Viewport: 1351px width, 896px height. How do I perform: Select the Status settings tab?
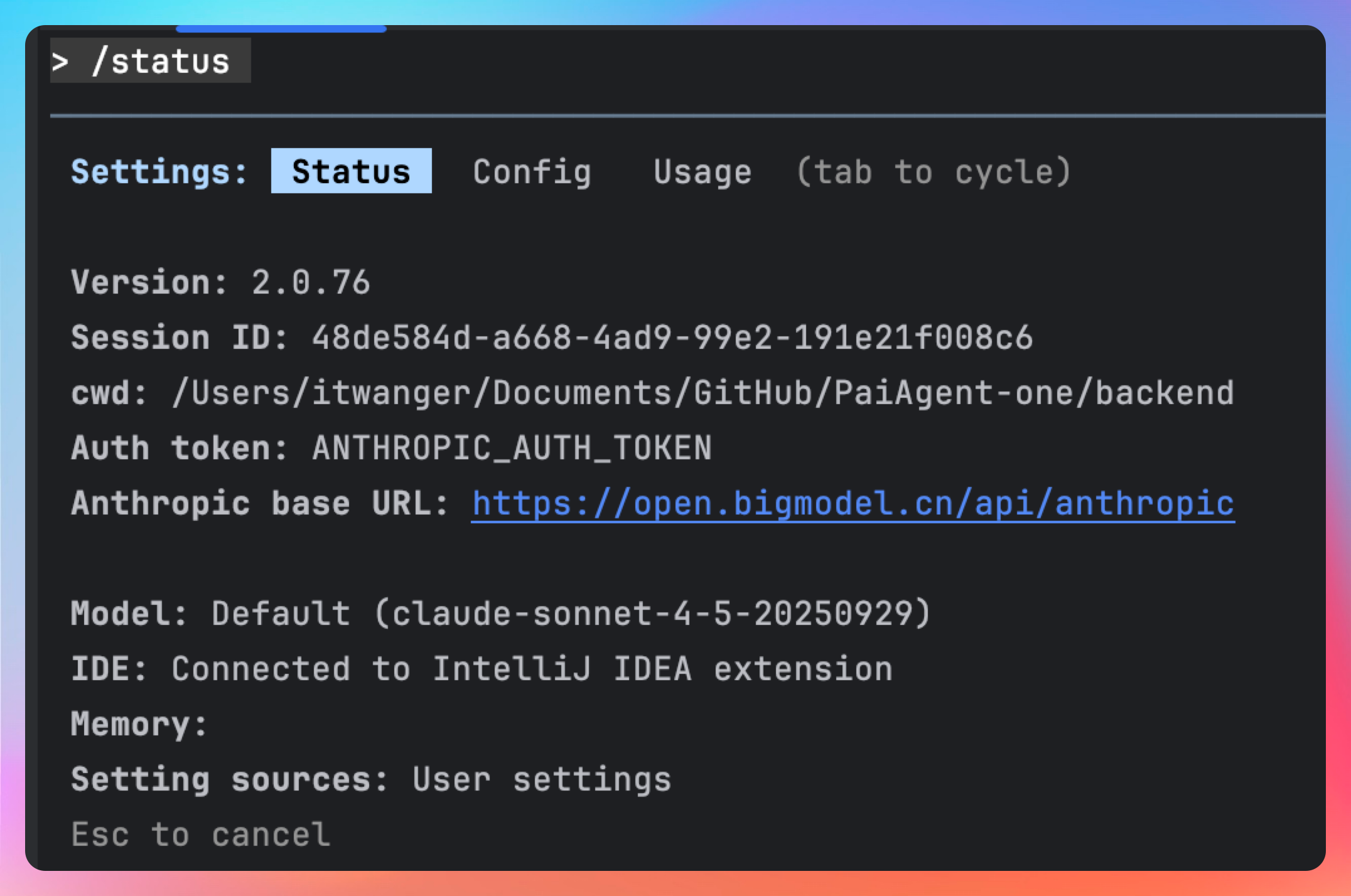pos(351,171)
